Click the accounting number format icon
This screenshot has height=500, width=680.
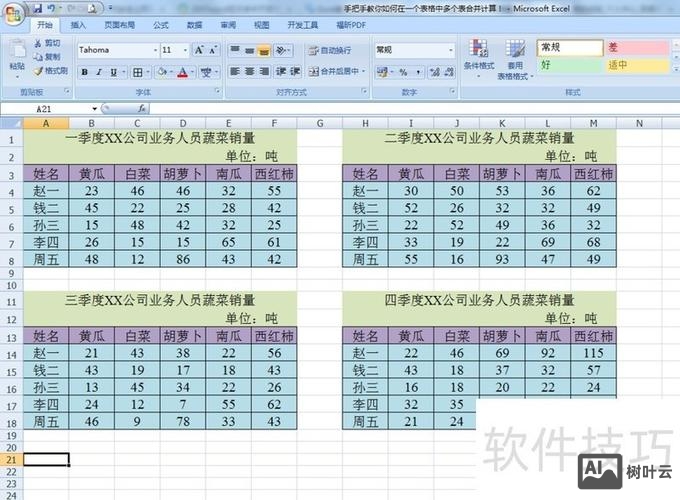tap(382, 72)
